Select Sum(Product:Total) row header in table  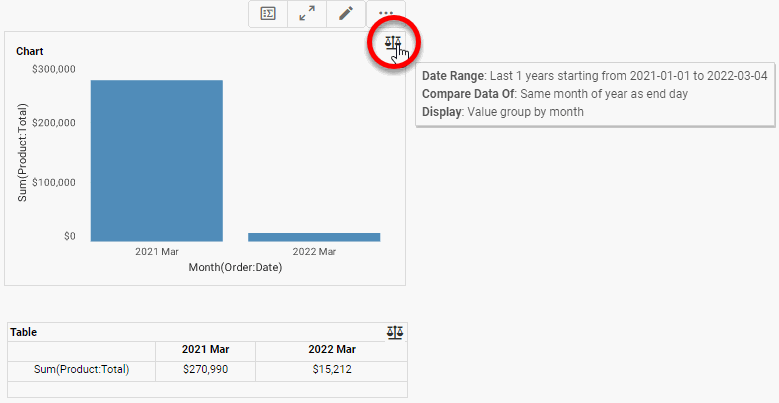tap(82, 370)
